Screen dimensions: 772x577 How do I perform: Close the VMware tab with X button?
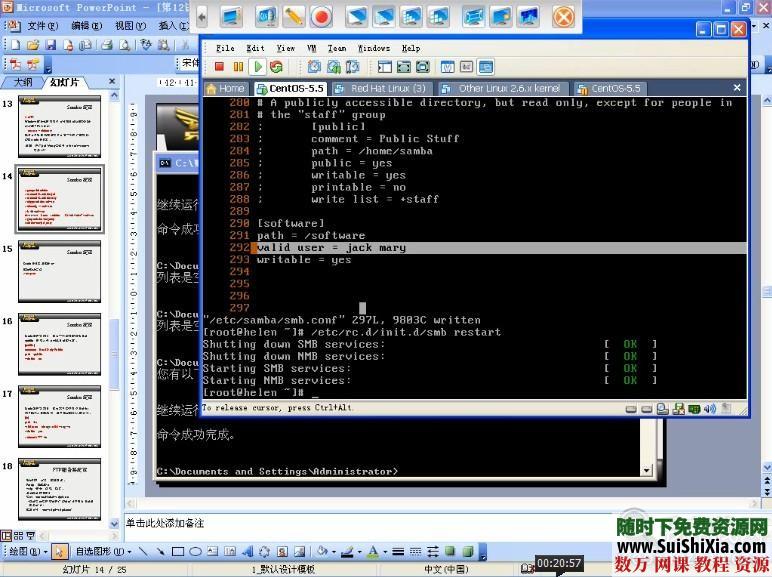coord(737,88)
